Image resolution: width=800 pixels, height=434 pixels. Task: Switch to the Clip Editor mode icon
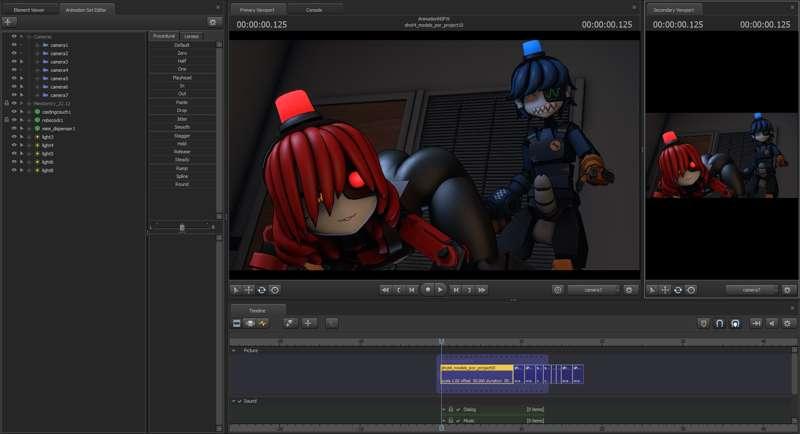coord(237,323)
